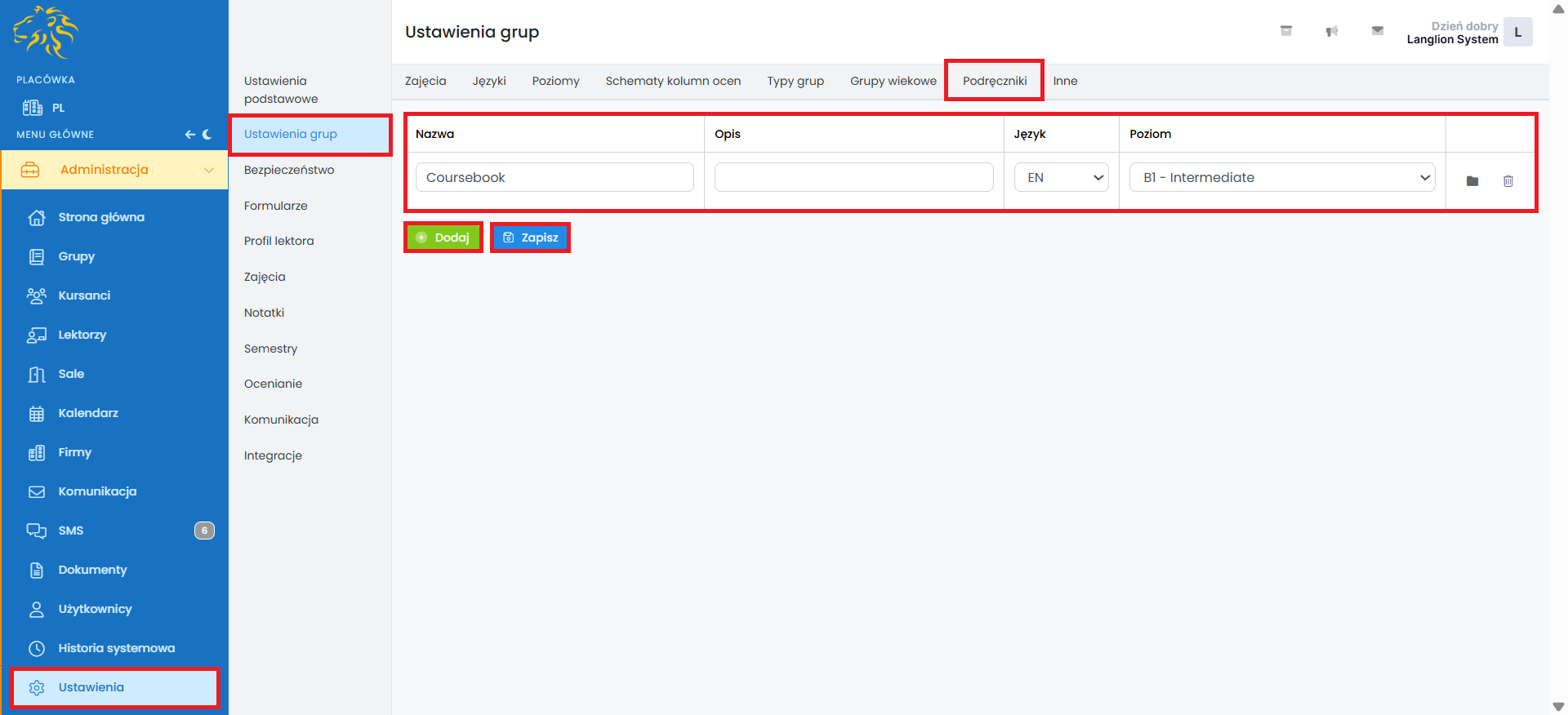
Task: Switch to the Schematy kolumn ocen tab
Action: (x=673, y=81)
